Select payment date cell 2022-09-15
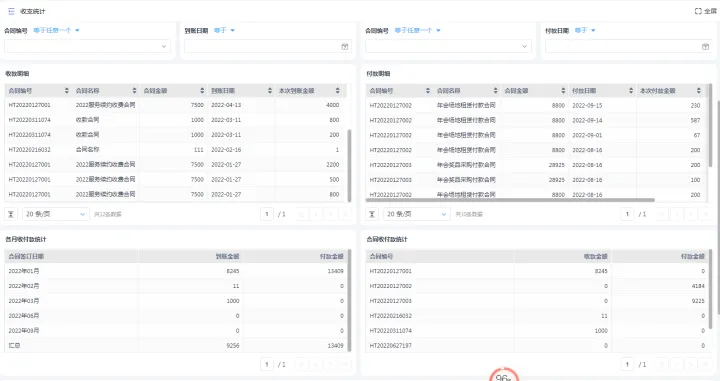This screenshot has height=381, width=720. (587, 106)
